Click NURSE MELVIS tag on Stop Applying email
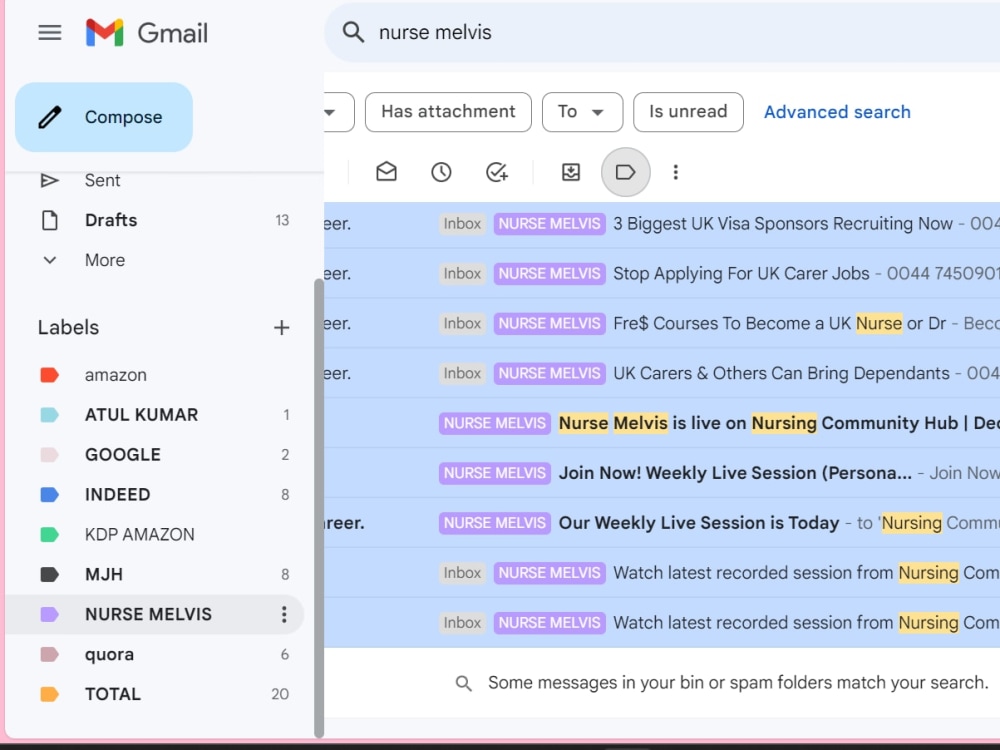This screenshot has height=750, width=1000. click(x=550, y=274)
